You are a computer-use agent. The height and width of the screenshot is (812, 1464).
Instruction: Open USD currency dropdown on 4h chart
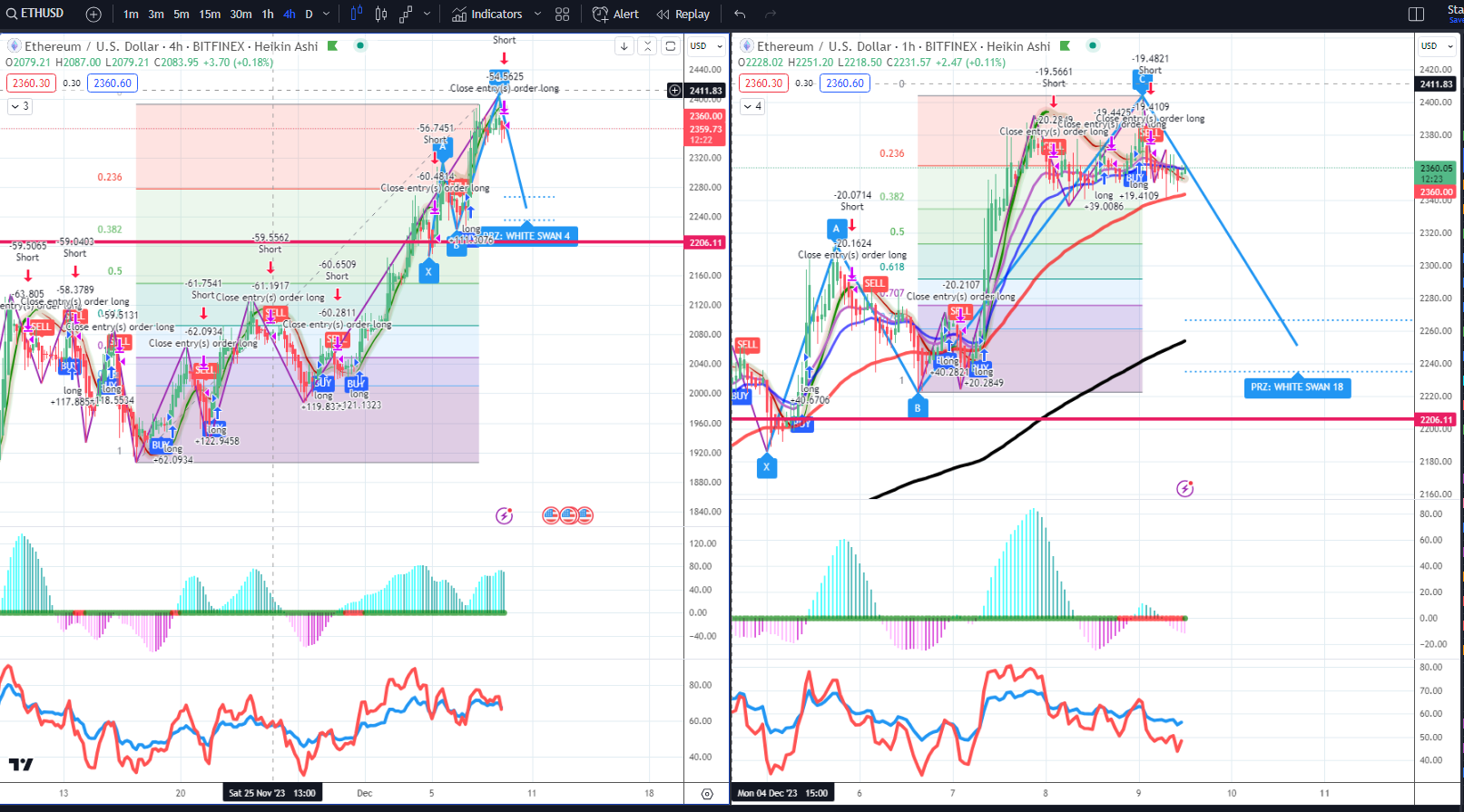705,45
